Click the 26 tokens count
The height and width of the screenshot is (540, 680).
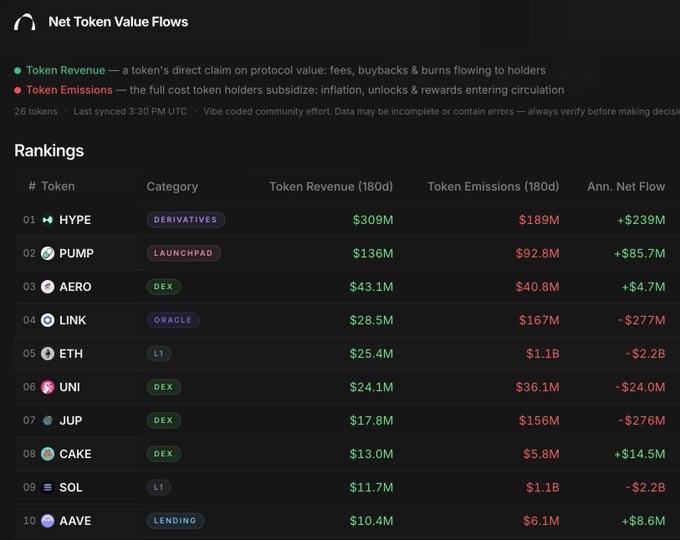pyautogui.click(x=36, y=111)
